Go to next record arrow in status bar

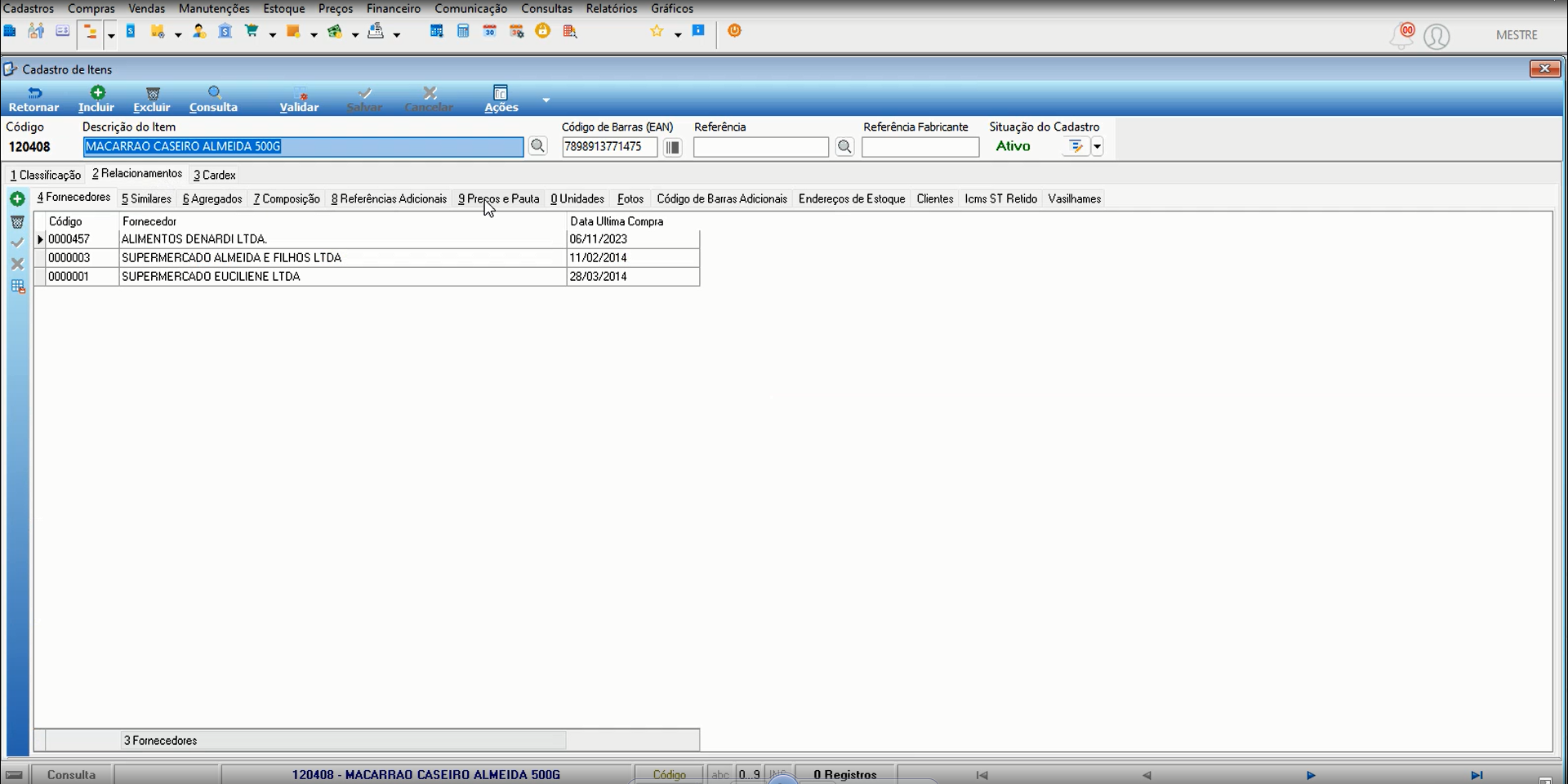click(1311, 775)
